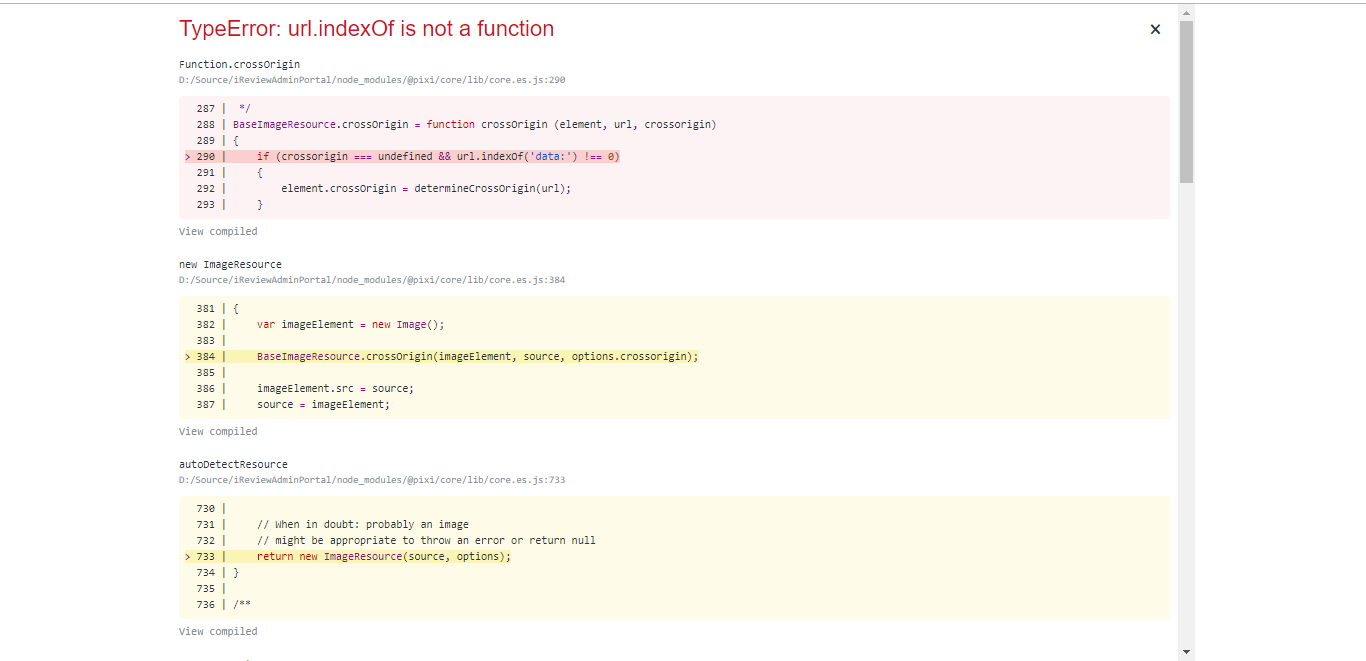Close the error overlay with the X
Screen dimensions: 1366x661
point(1155,30)
